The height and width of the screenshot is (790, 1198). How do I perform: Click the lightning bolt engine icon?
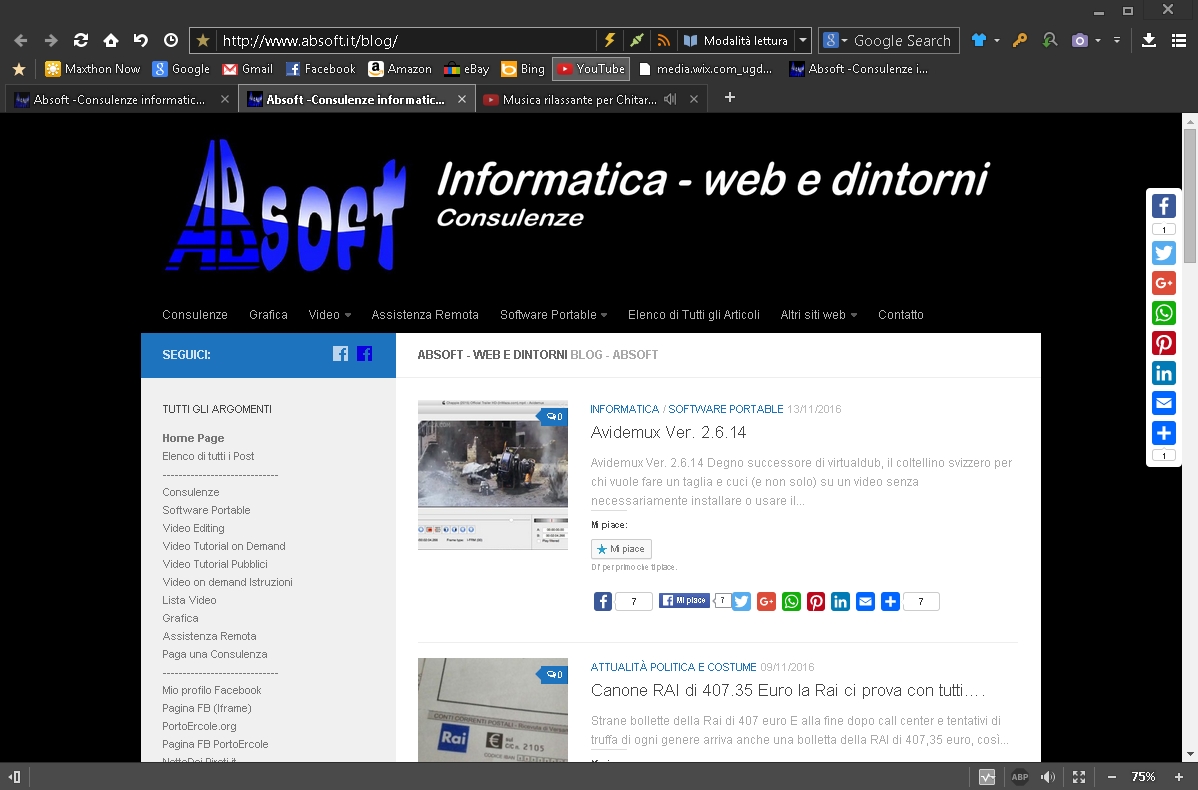610,40
